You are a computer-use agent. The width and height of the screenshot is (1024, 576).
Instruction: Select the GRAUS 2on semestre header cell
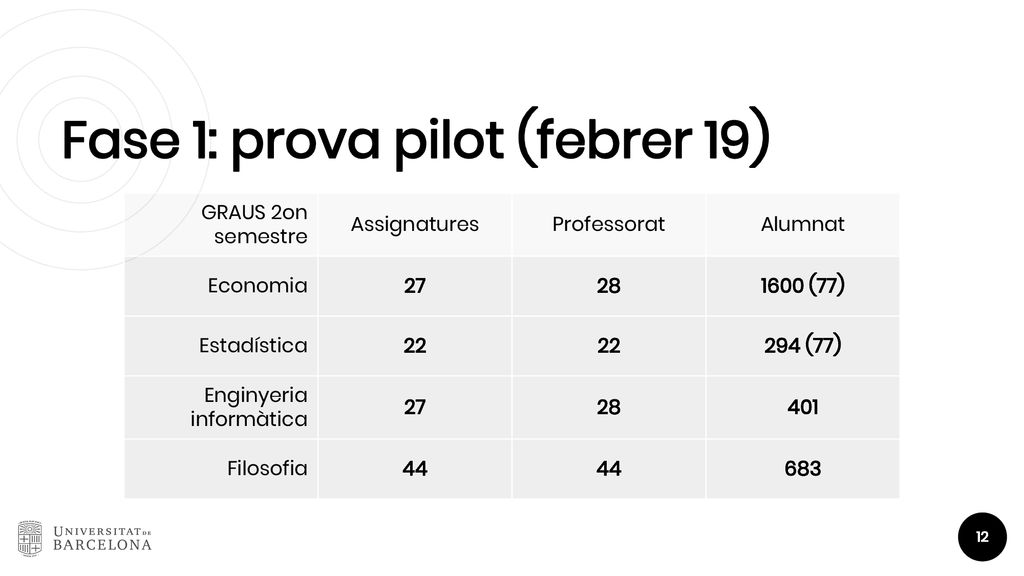click(x=221, y=224)
